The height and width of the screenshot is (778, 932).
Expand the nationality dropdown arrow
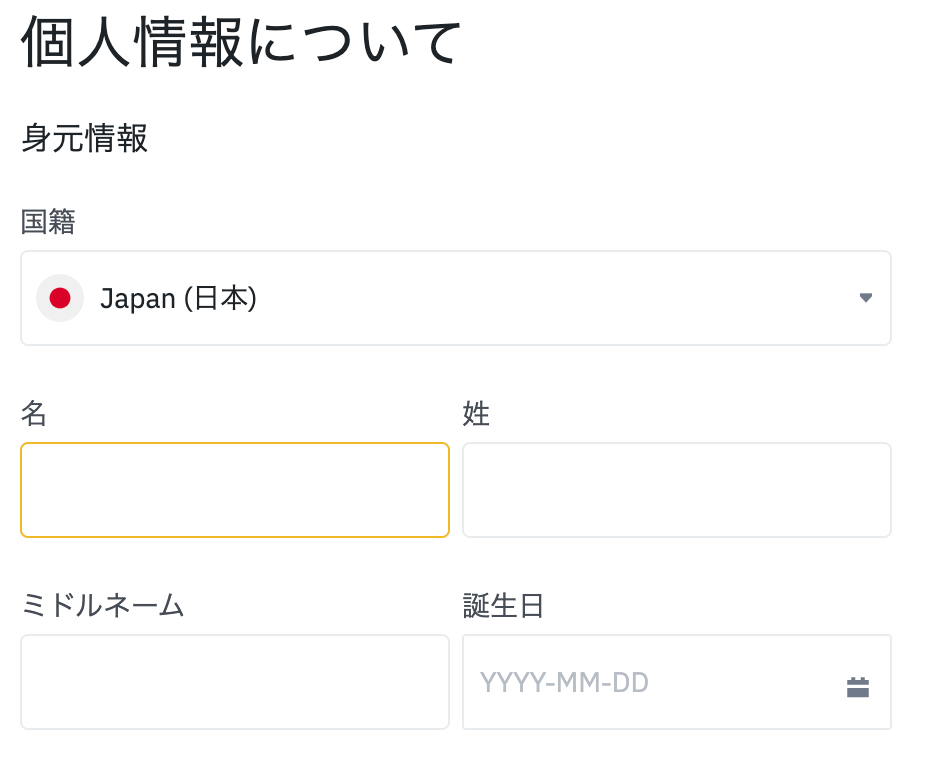(x=865, y=297)
